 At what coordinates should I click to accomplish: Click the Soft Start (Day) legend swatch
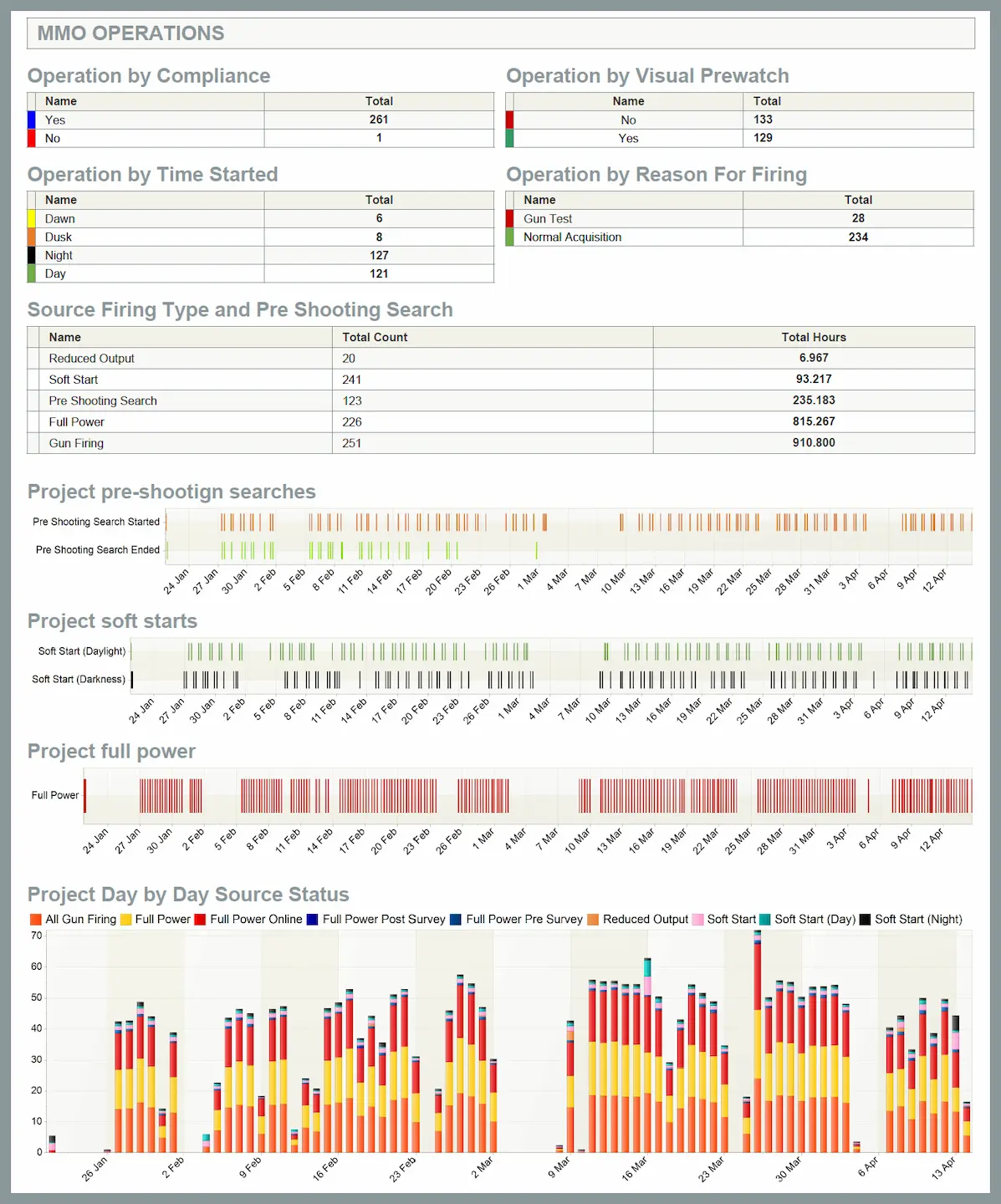click(x=764, y=920)
